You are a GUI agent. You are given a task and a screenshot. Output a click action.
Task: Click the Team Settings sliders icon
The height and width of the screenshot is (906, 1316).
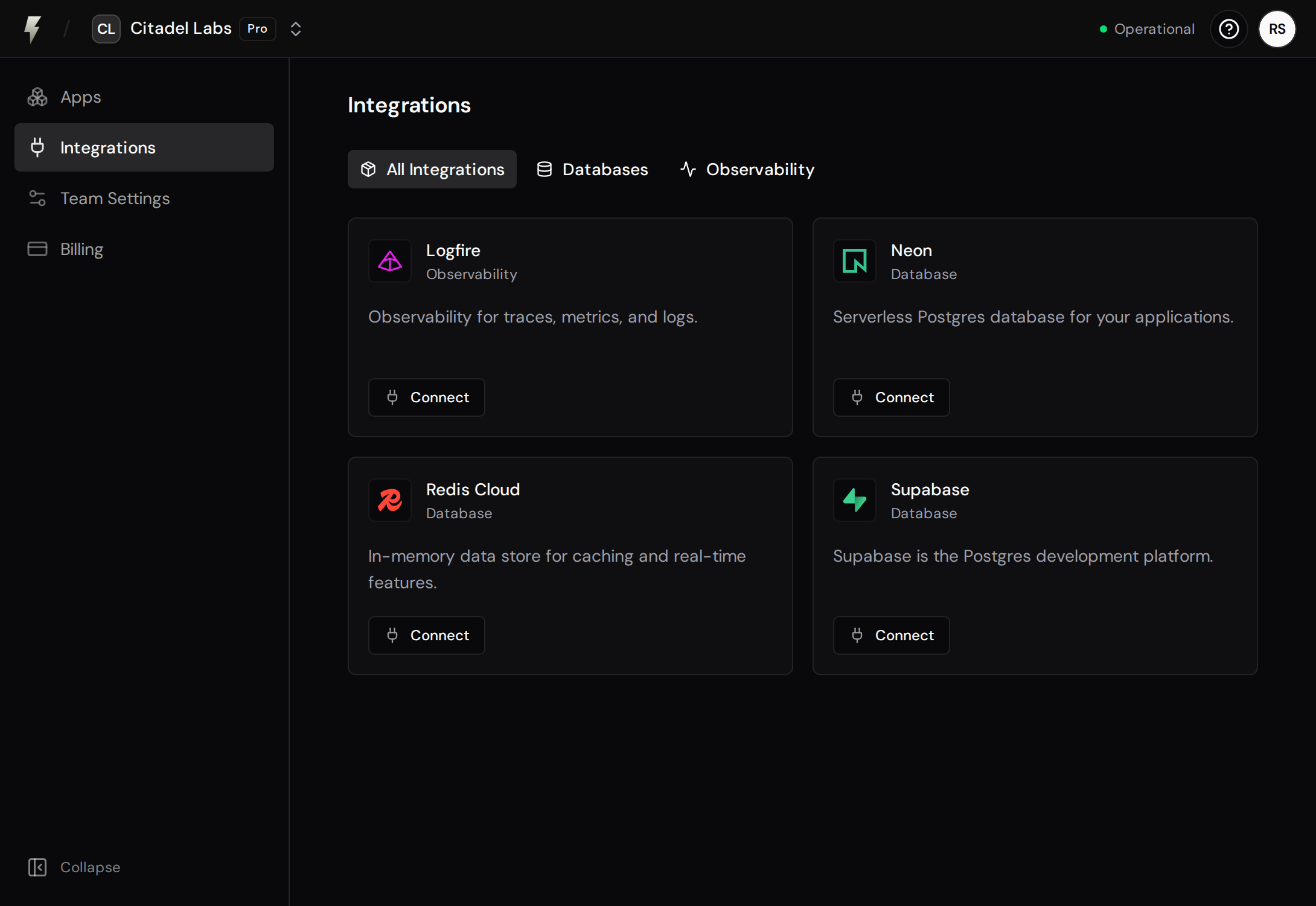click(x=37, y=198)
